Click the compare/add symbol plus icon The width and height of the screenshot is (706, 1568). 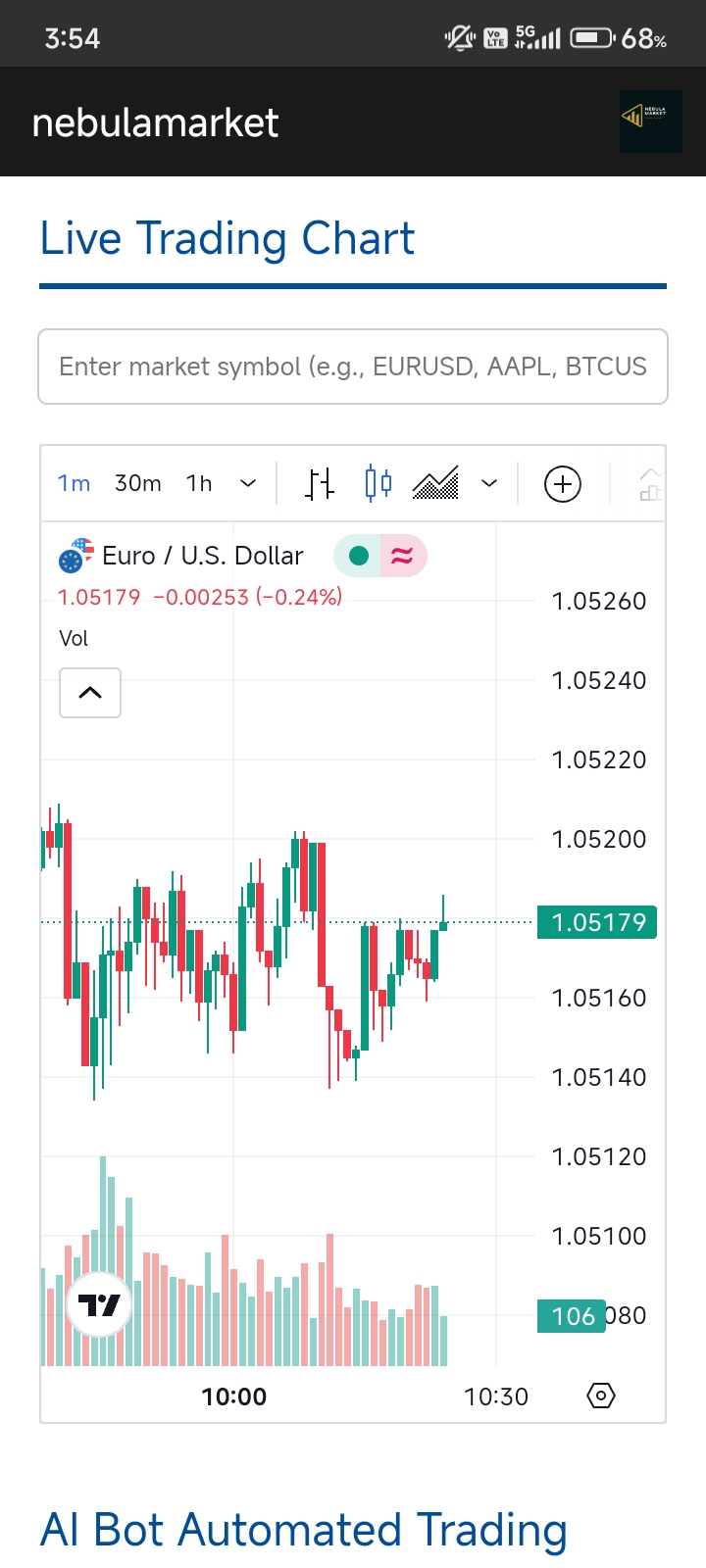(x=563, y=484)
